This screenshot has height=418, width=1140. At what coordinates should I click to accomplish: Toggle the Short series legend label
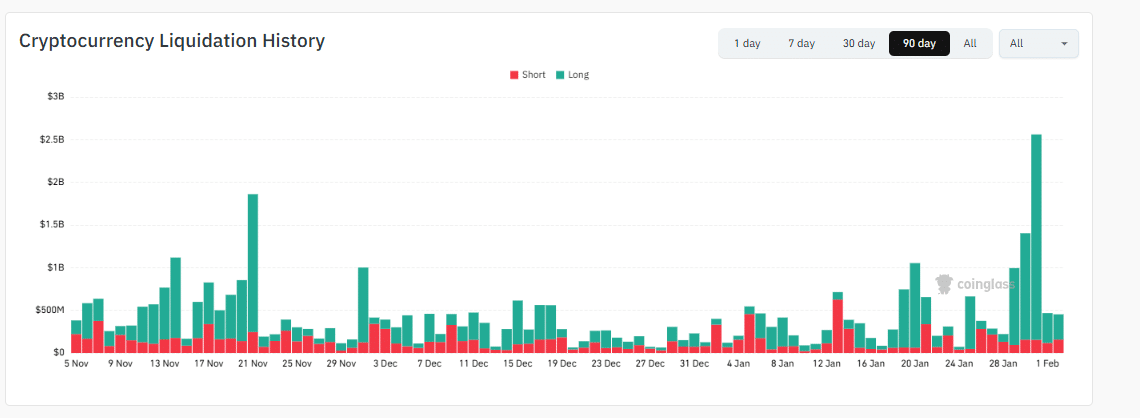[533, 75]
